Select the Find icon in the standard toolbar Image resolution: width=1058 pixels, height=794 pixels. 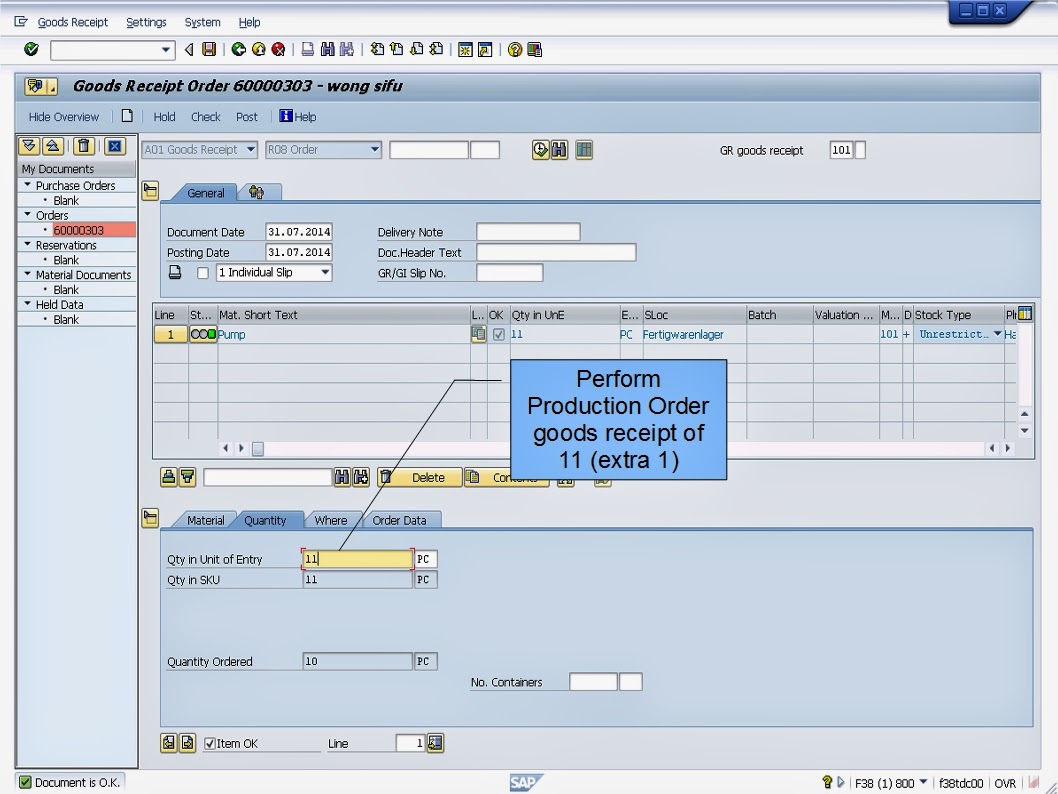pyautogui.click(x=328, y=50)
